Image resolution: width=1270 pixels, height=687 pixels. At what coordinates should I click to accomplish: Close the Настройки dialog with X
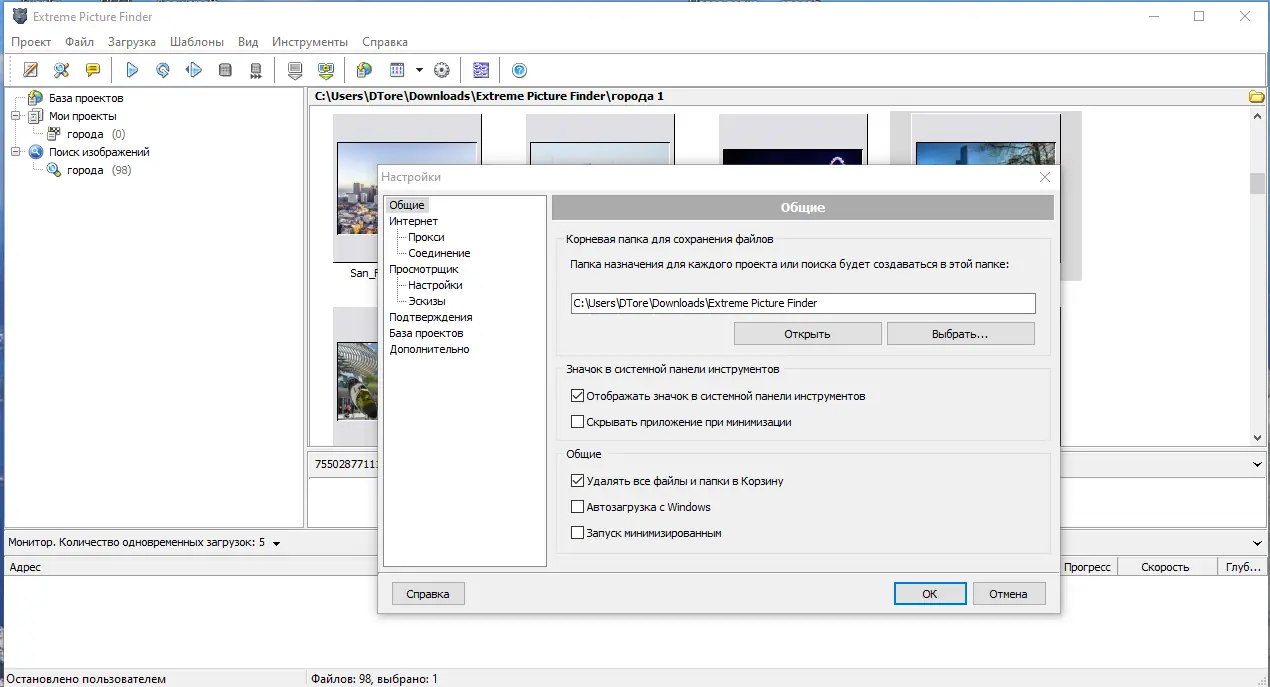pyautogui.click(x=1045, y=177)
